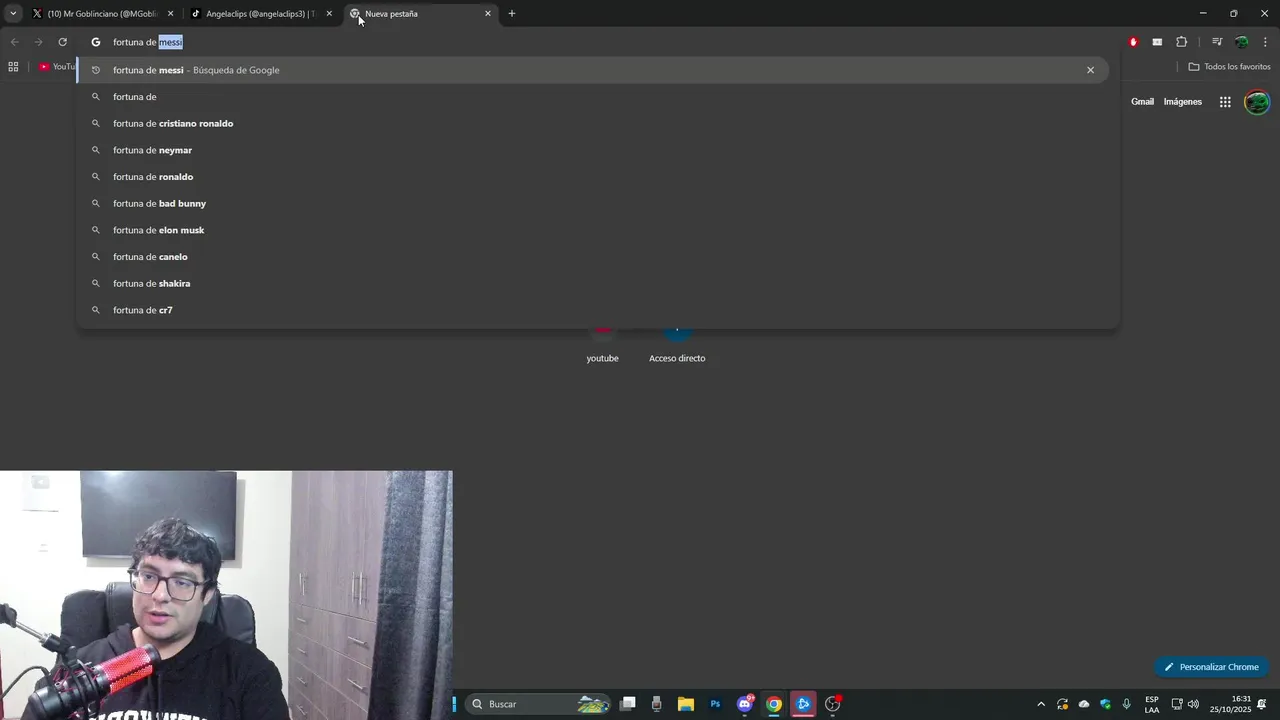
Task: Open Google Chrome taskbar icon
Action: (x=774, y=704)
